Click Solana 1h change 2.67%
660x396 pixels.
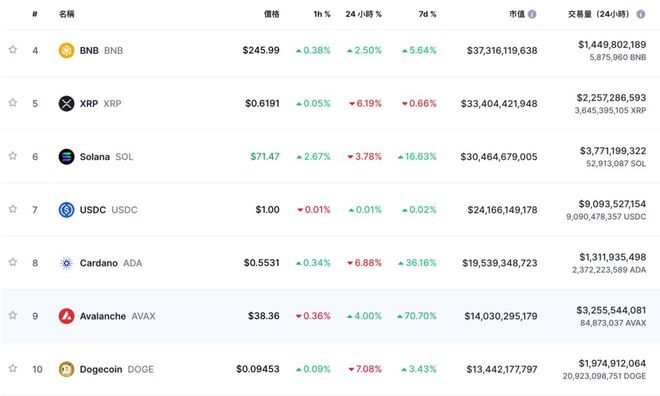click(313, 156)
